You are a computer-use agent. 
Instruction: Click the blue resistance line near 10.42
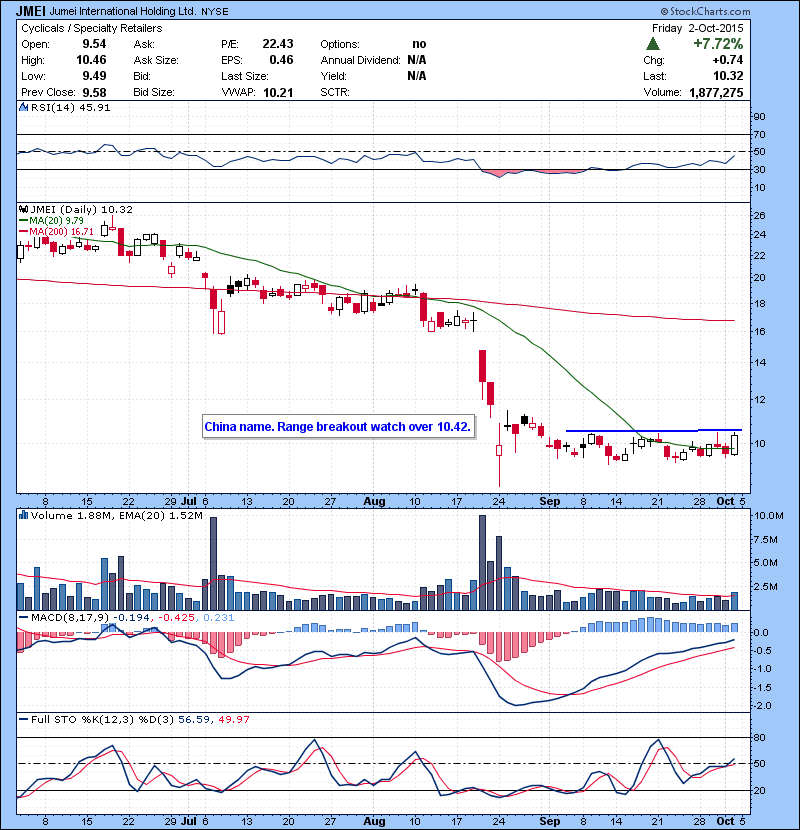tap(654, 430)
